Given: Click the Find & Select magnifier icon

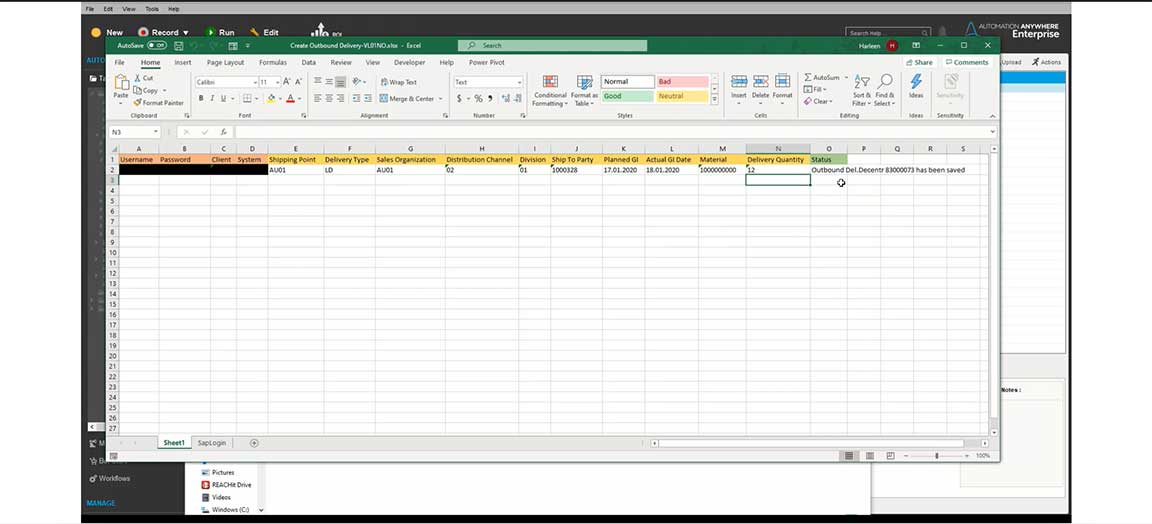Looking at the screenshot, I should click(x=885, y=82).
